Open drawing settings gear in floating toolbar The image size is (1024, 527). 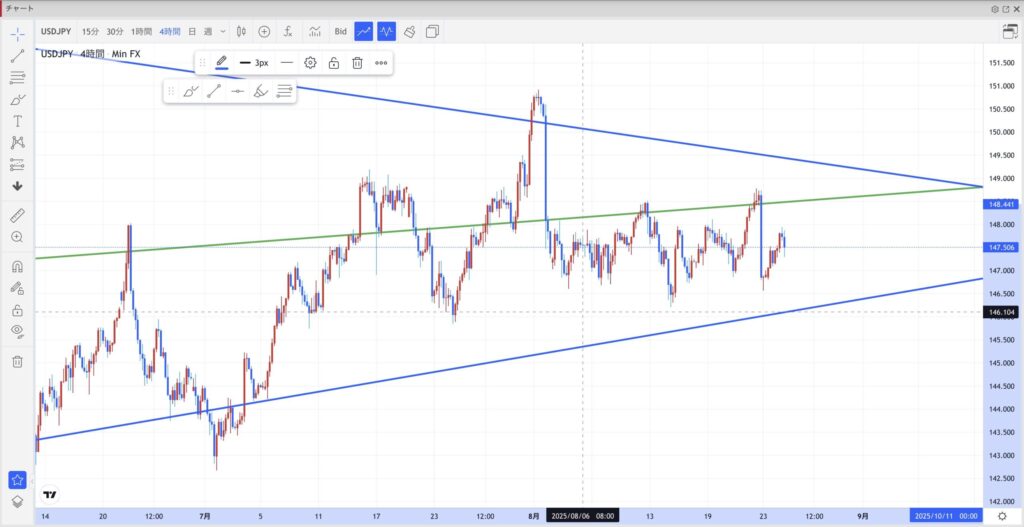[310, 63]
